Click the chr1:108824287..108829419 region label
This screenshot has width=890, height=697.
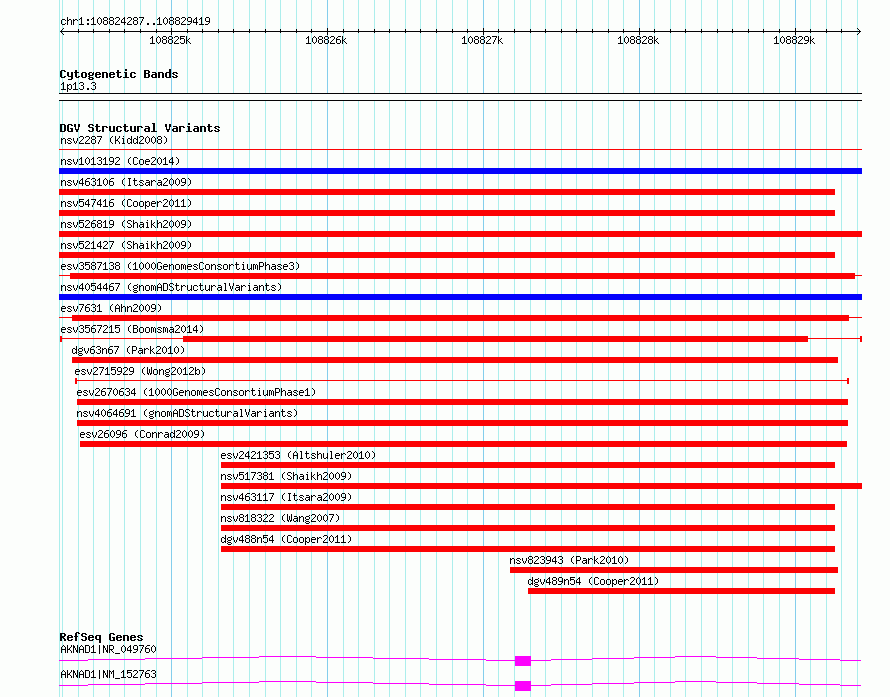click(135, 21)
